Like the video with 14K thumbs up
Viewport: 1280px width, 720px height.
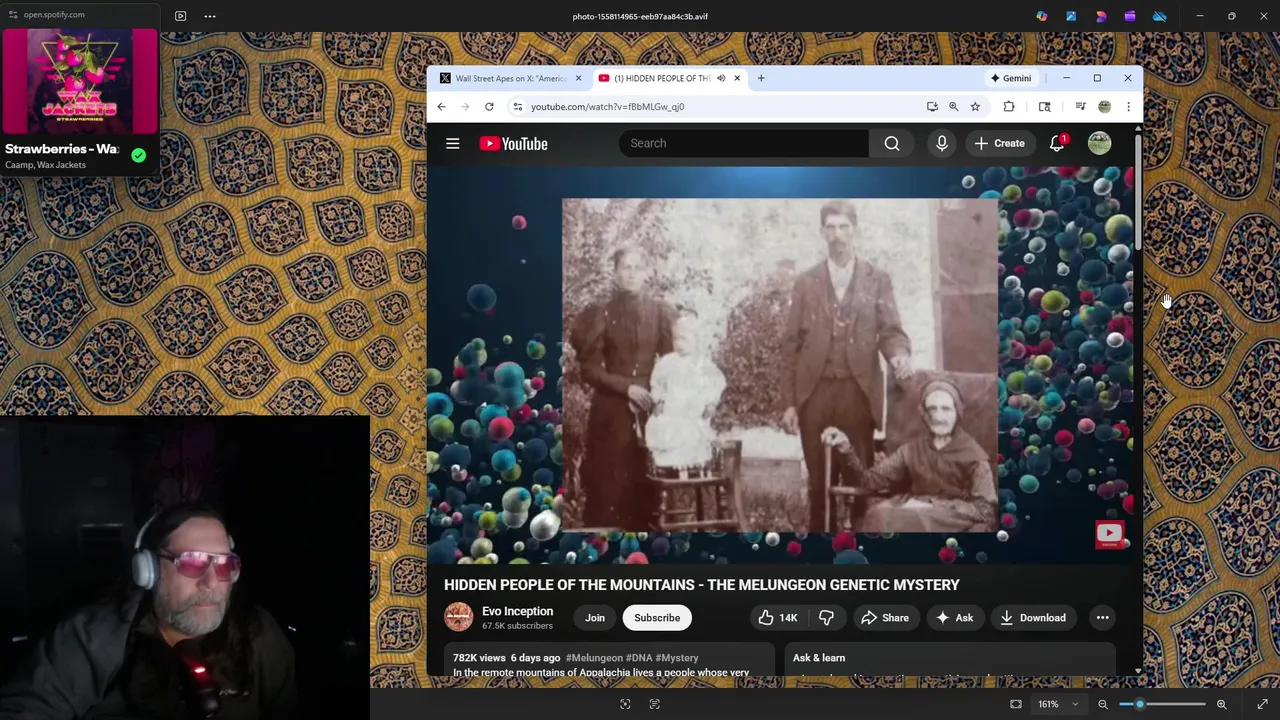click(777, 618)
